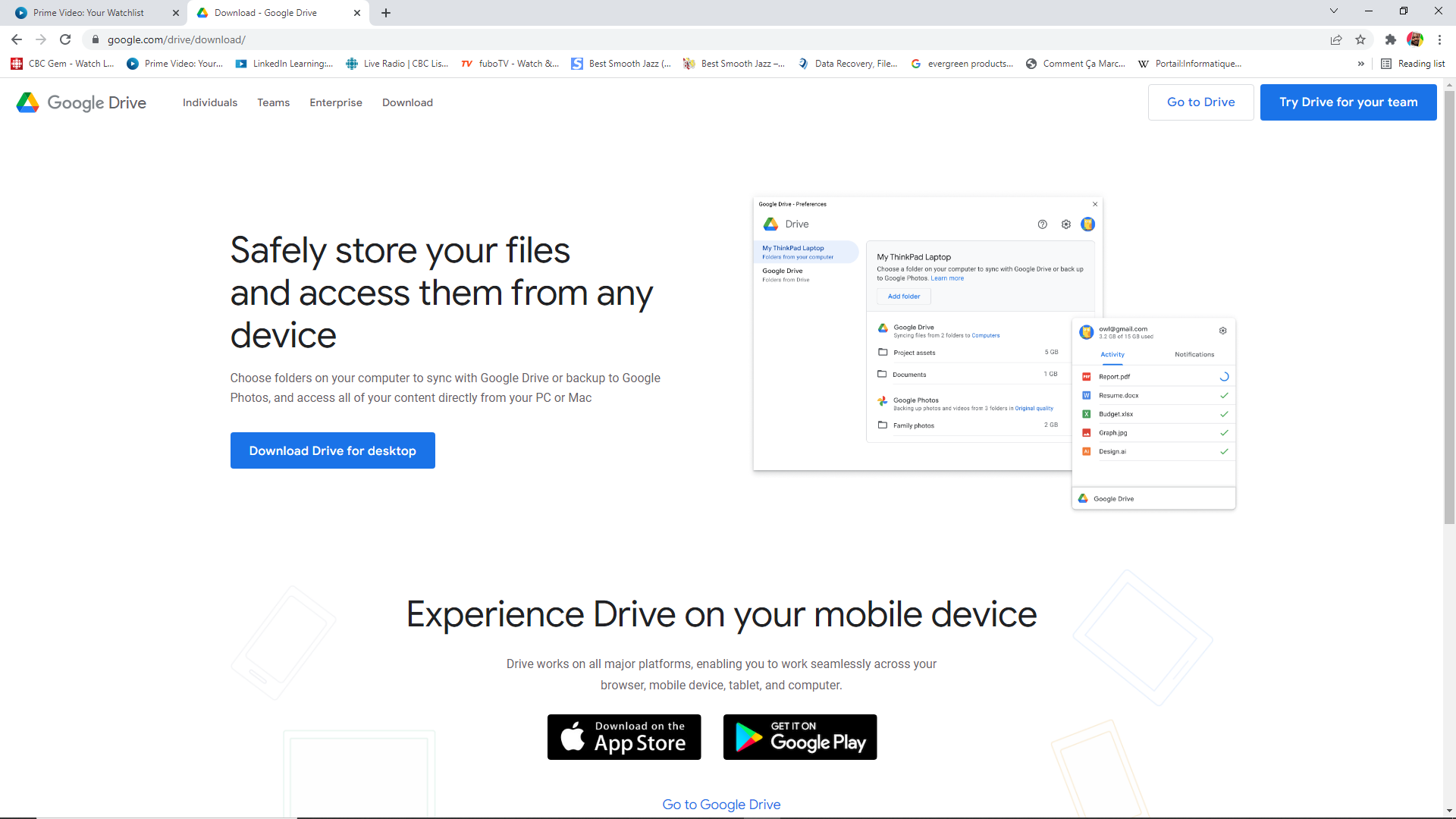Go back with the back arrow
This screenshot has height=819, width=1456.
17,39
